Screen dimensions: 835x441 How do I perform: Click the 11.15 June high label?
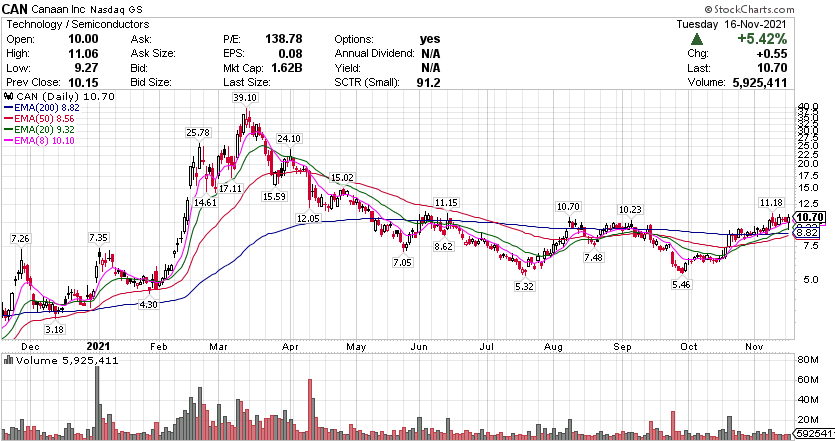(446, 203)
